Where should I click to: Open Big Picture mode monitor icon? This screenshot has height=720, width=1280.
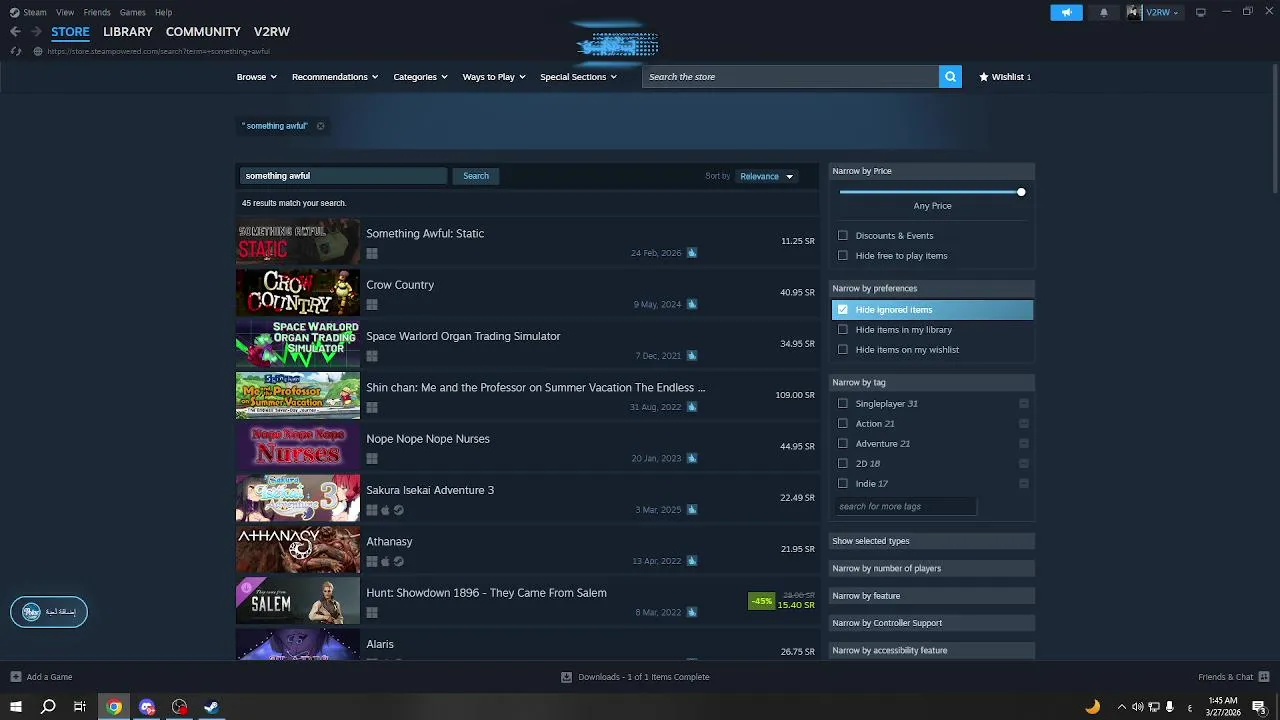click(1201, 12)
